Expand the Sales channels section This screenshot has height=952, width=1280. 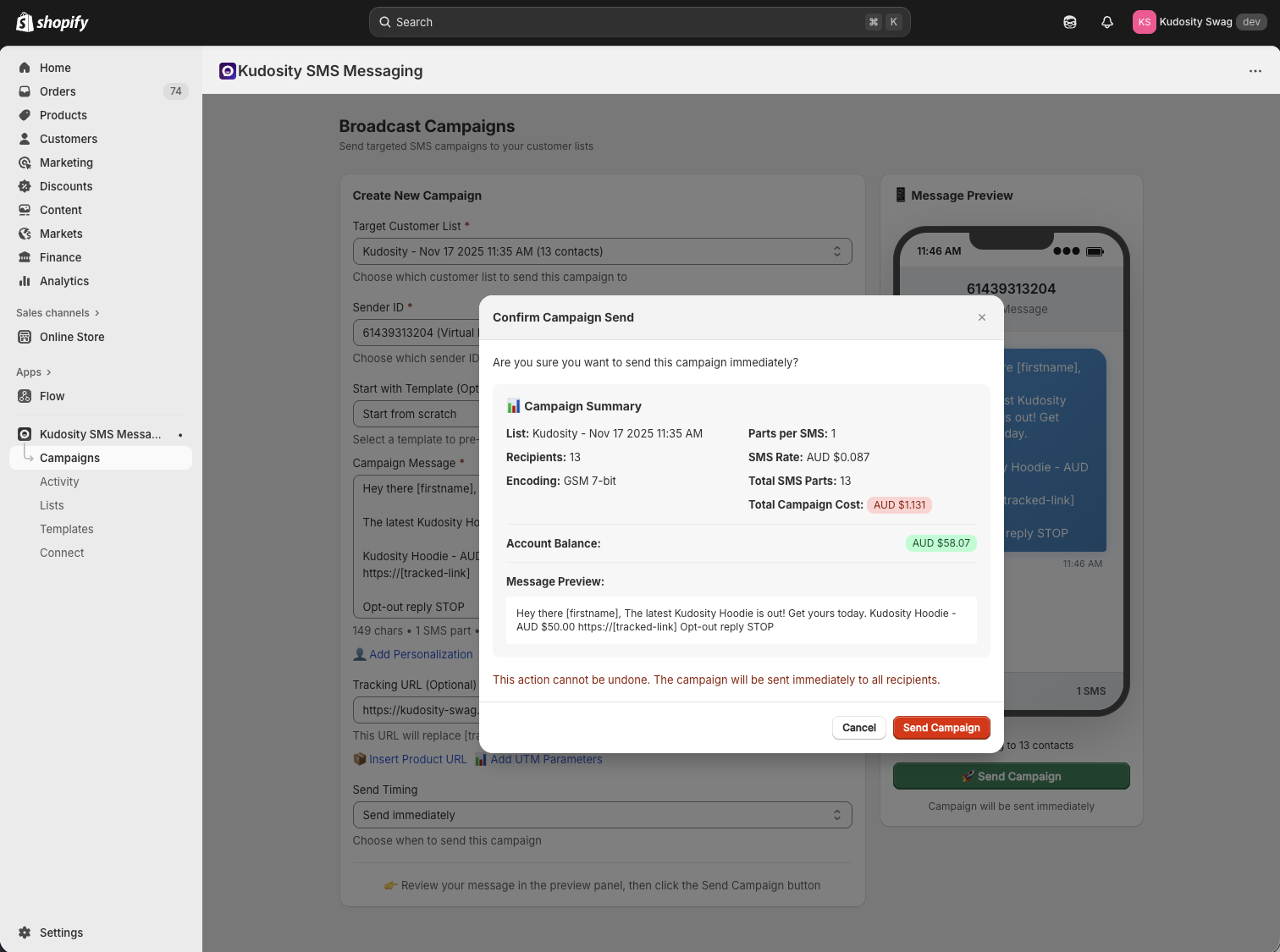(58, 313)
